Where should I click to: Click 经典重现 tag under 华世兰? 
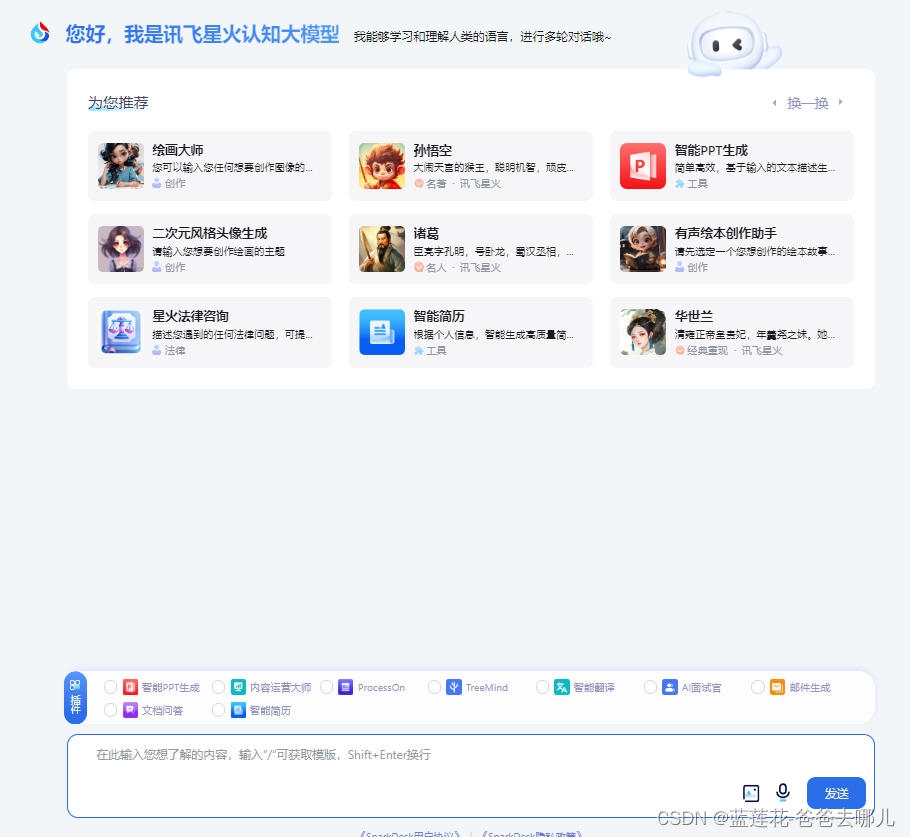point(707,351)
